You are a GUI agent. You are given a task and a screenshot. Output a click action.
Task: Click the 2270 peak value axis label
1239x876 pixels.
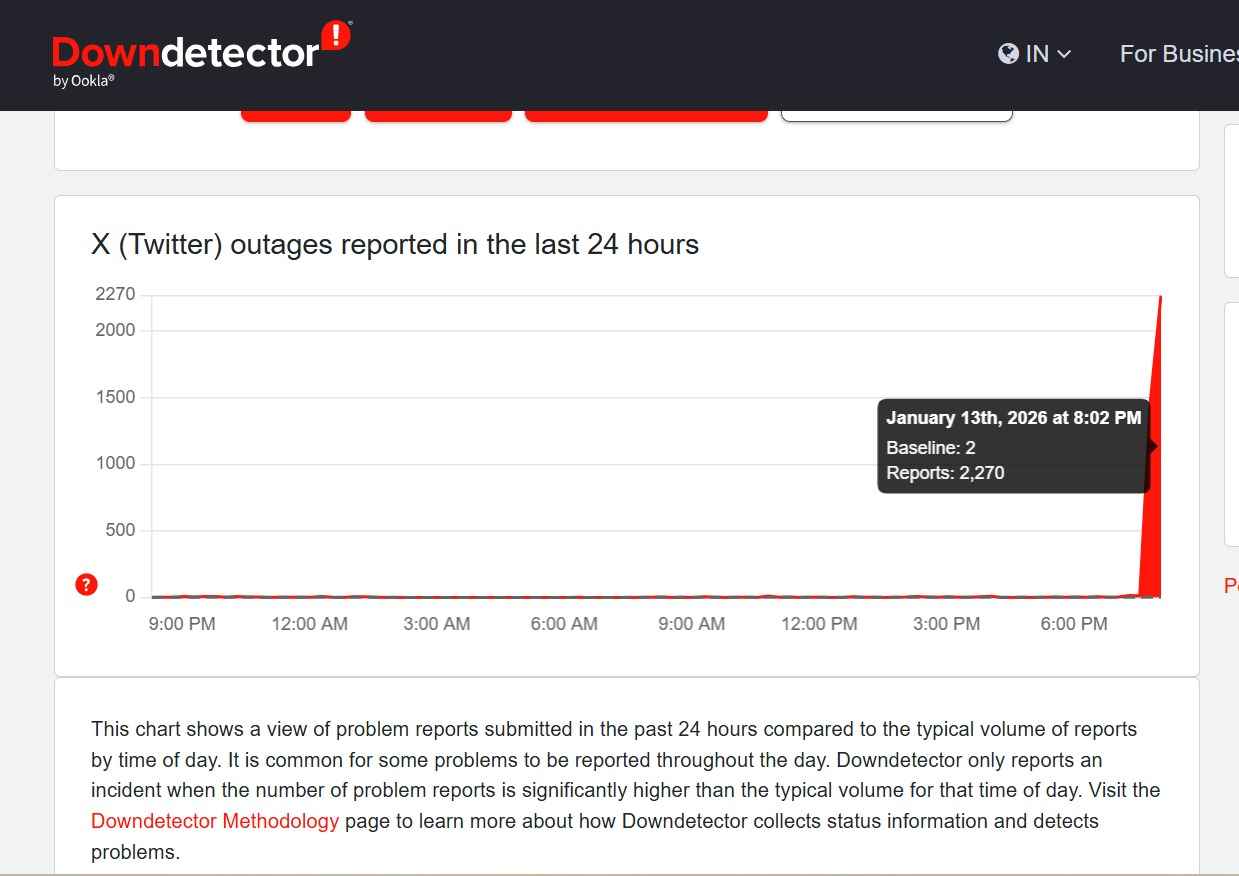click(x=115, y=294)
